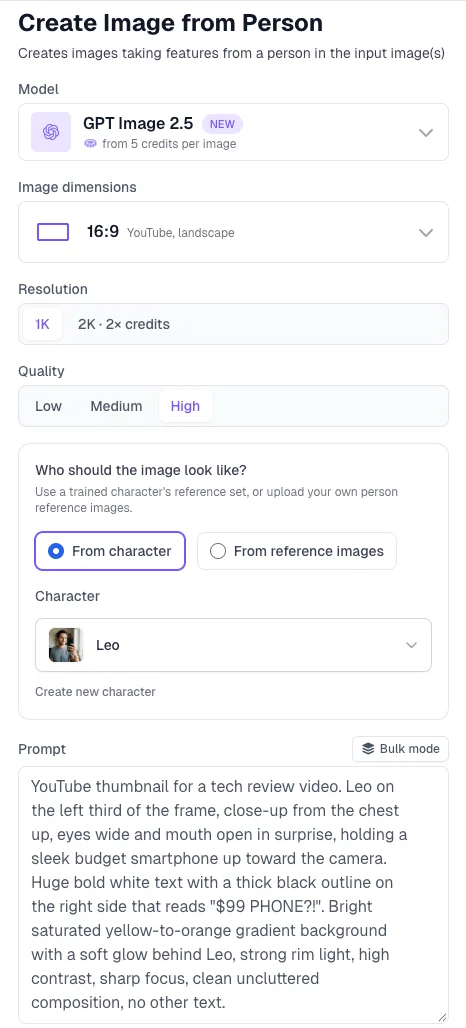The width and height of the screenshot is (466, 1028).
Task: Open the Leo character combo box
Action: [233, 645]
